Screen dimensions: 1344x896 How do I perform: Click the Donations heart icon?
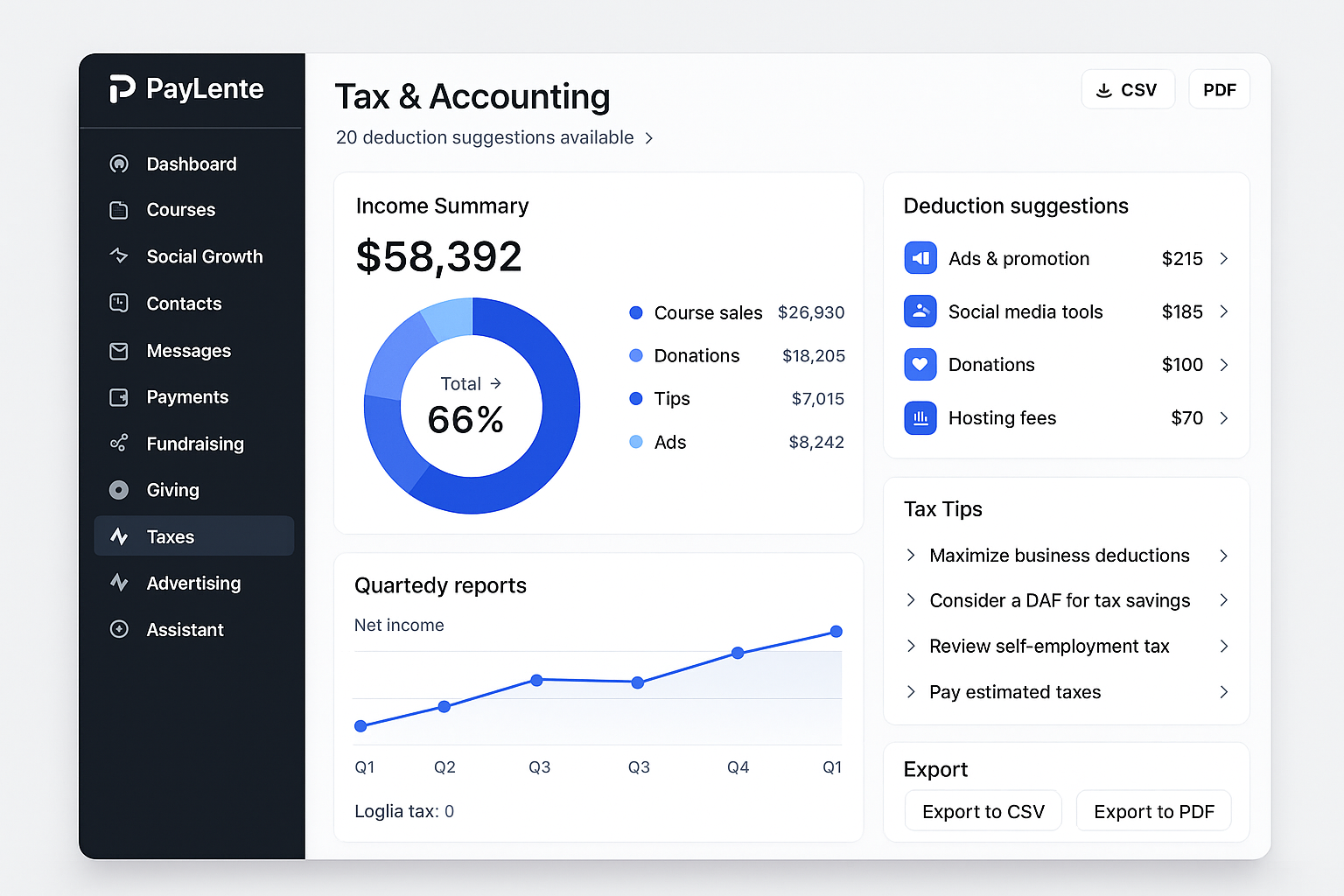point(920,364)
